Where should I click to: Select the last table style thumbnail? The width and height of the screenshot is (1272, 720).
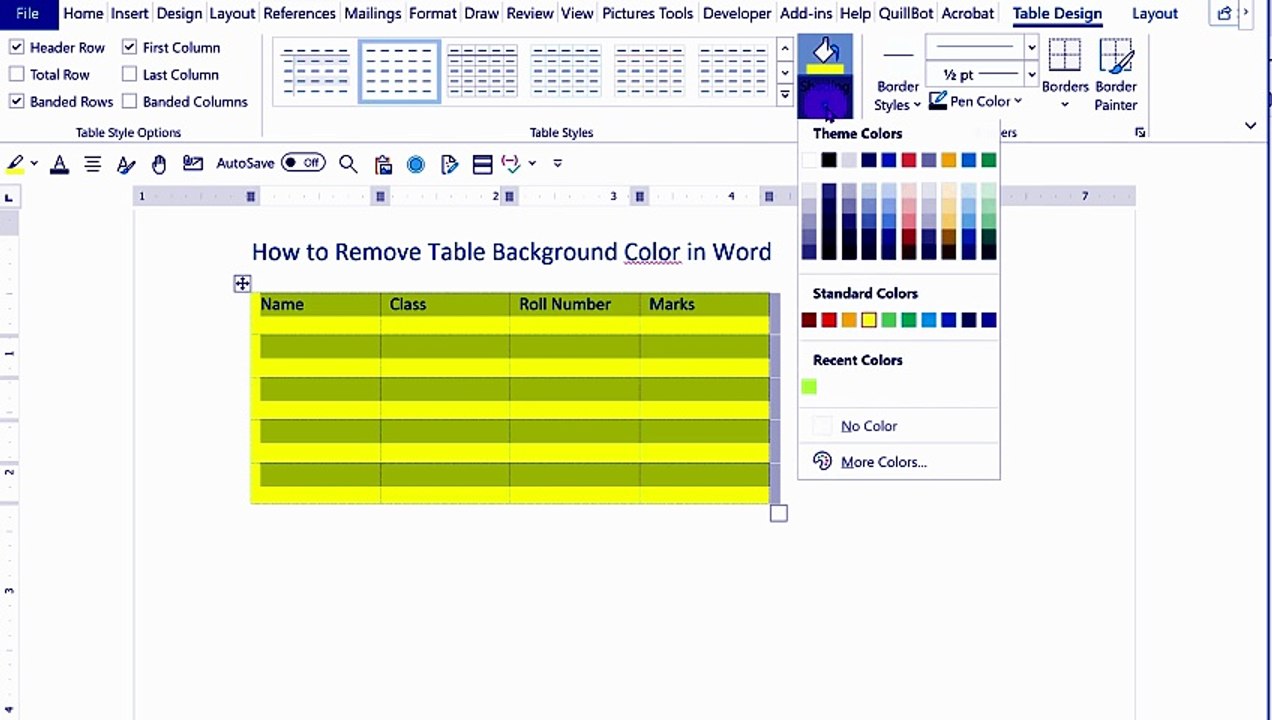pyautogui.click(x=734, y=71)
